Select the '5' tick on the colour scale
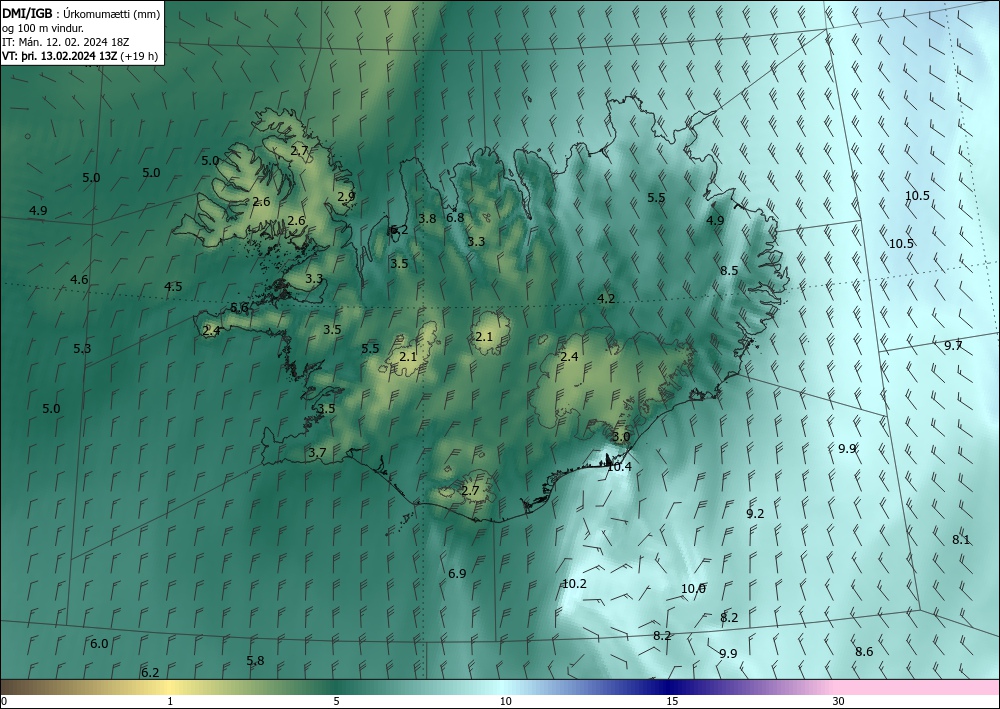The image size is (1000, 709). [x=336, y=702]
